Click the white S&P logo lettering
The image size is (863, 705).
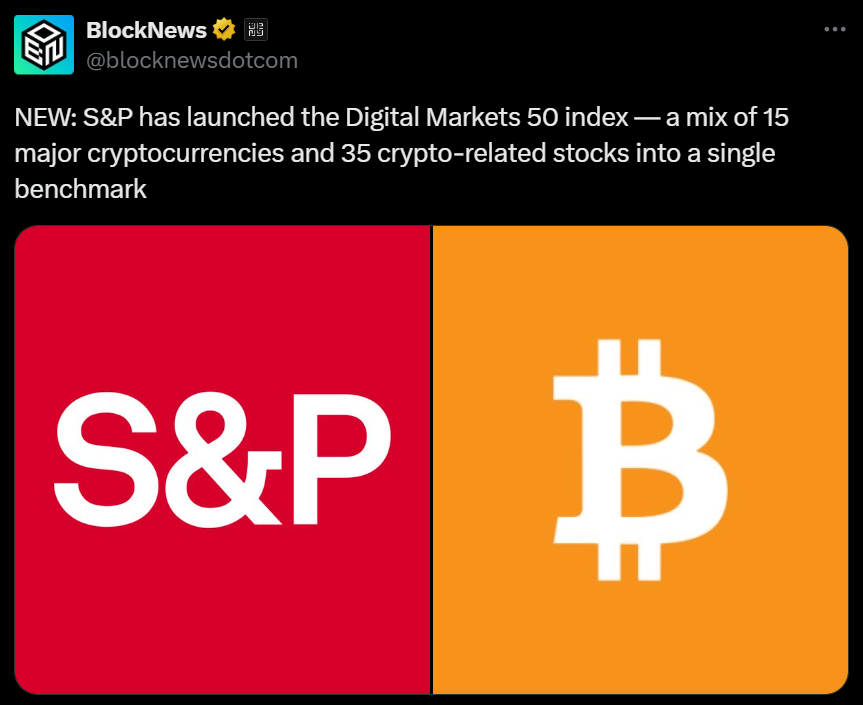tap(222, 460)
